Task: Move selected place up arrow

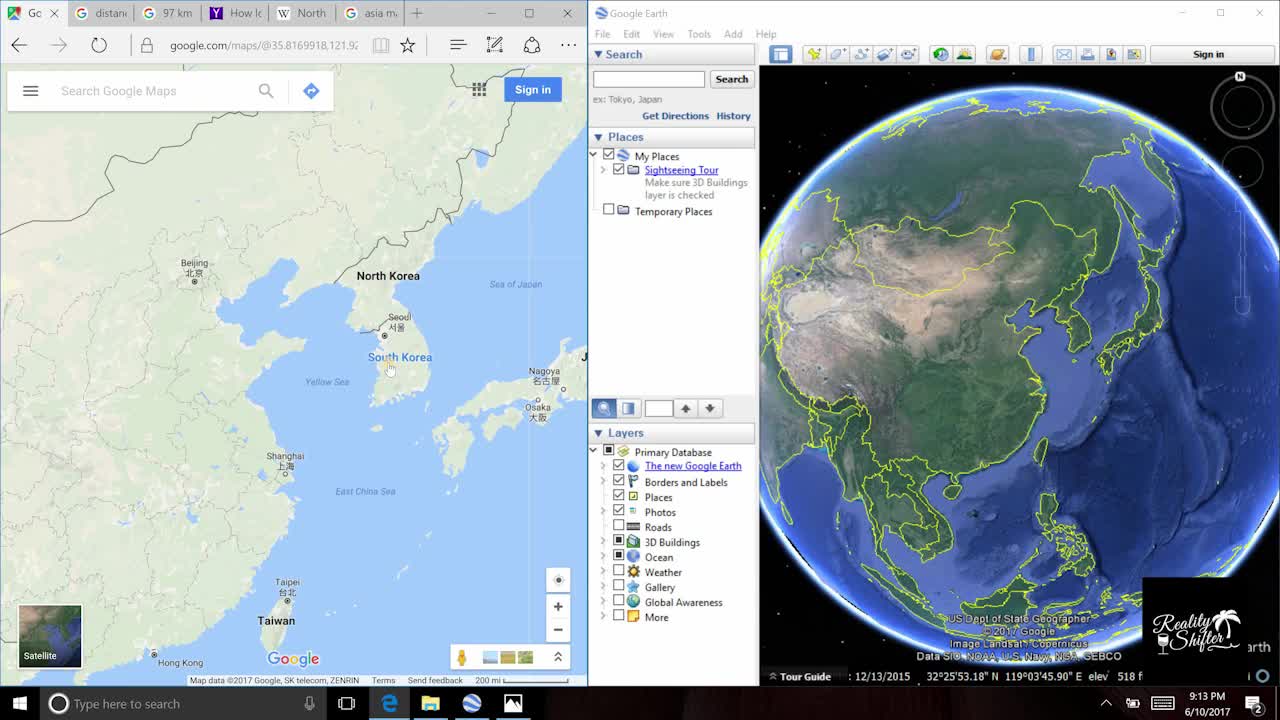Action: tap(686, 408)
